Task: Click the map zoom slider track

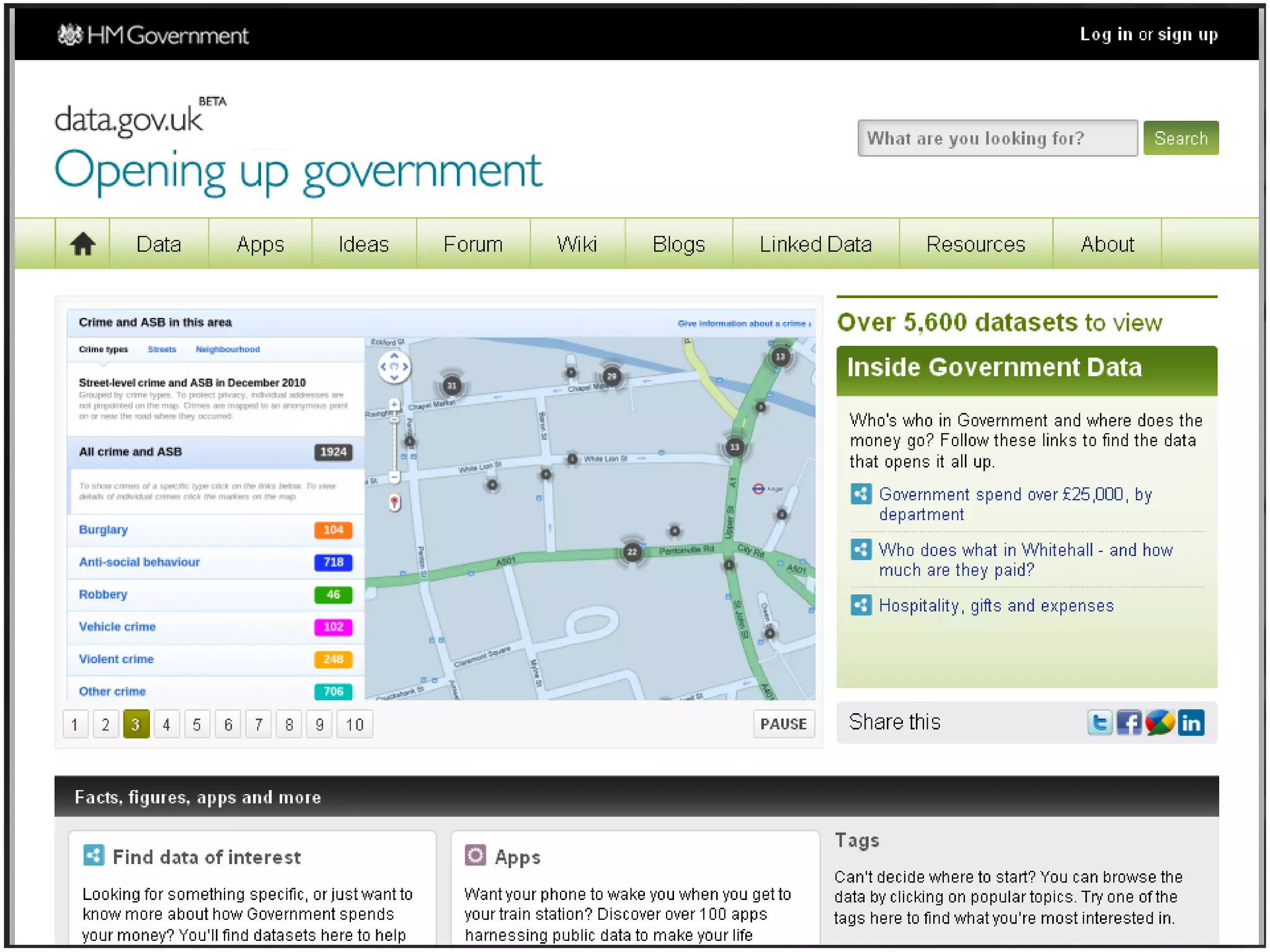Action: click(x=394, y=446)
